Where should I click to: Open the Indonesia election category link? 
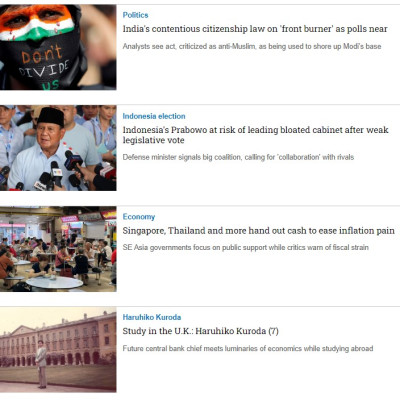154,116
